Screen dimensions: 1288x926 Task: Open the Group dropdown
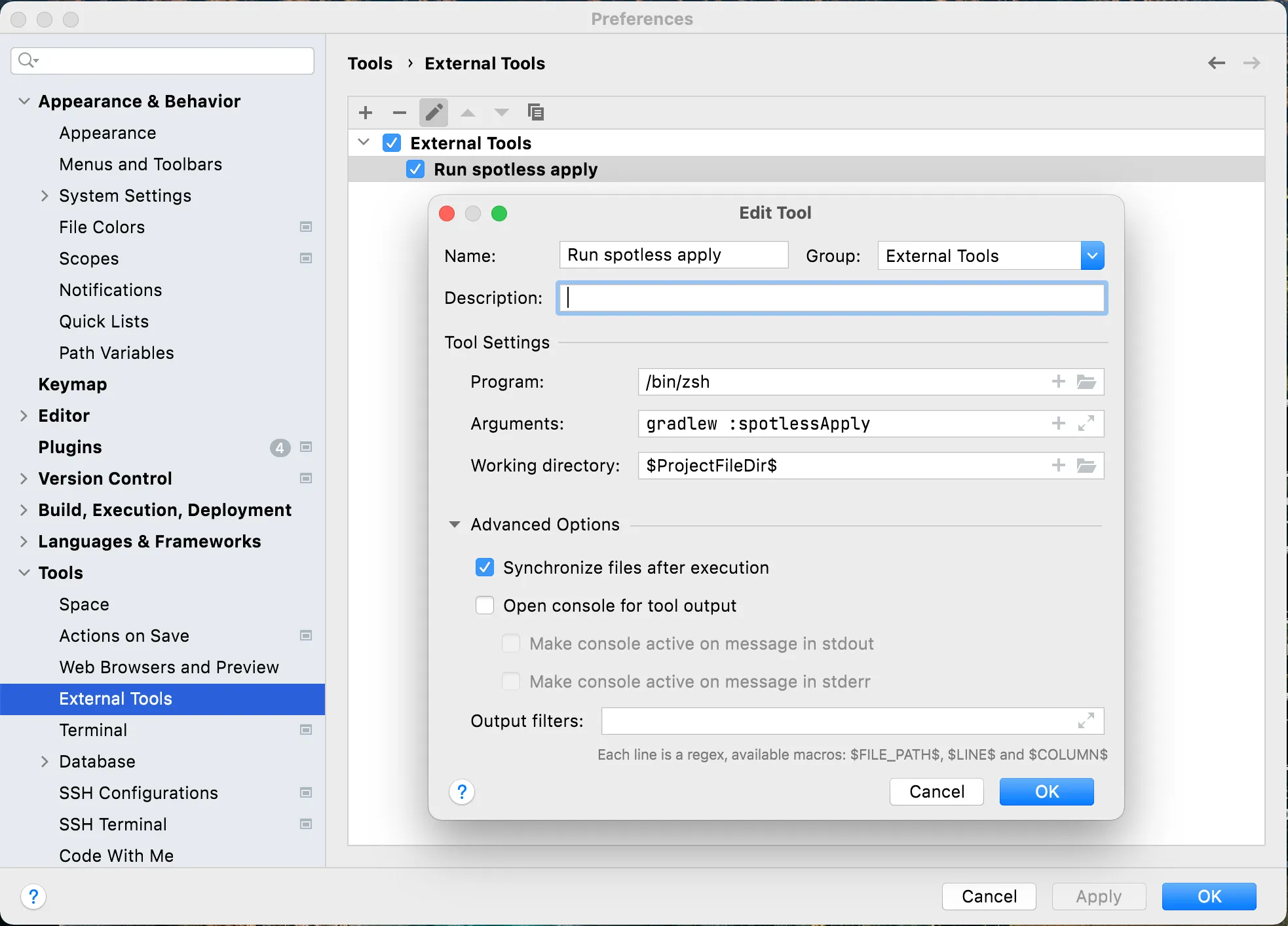1092,255
